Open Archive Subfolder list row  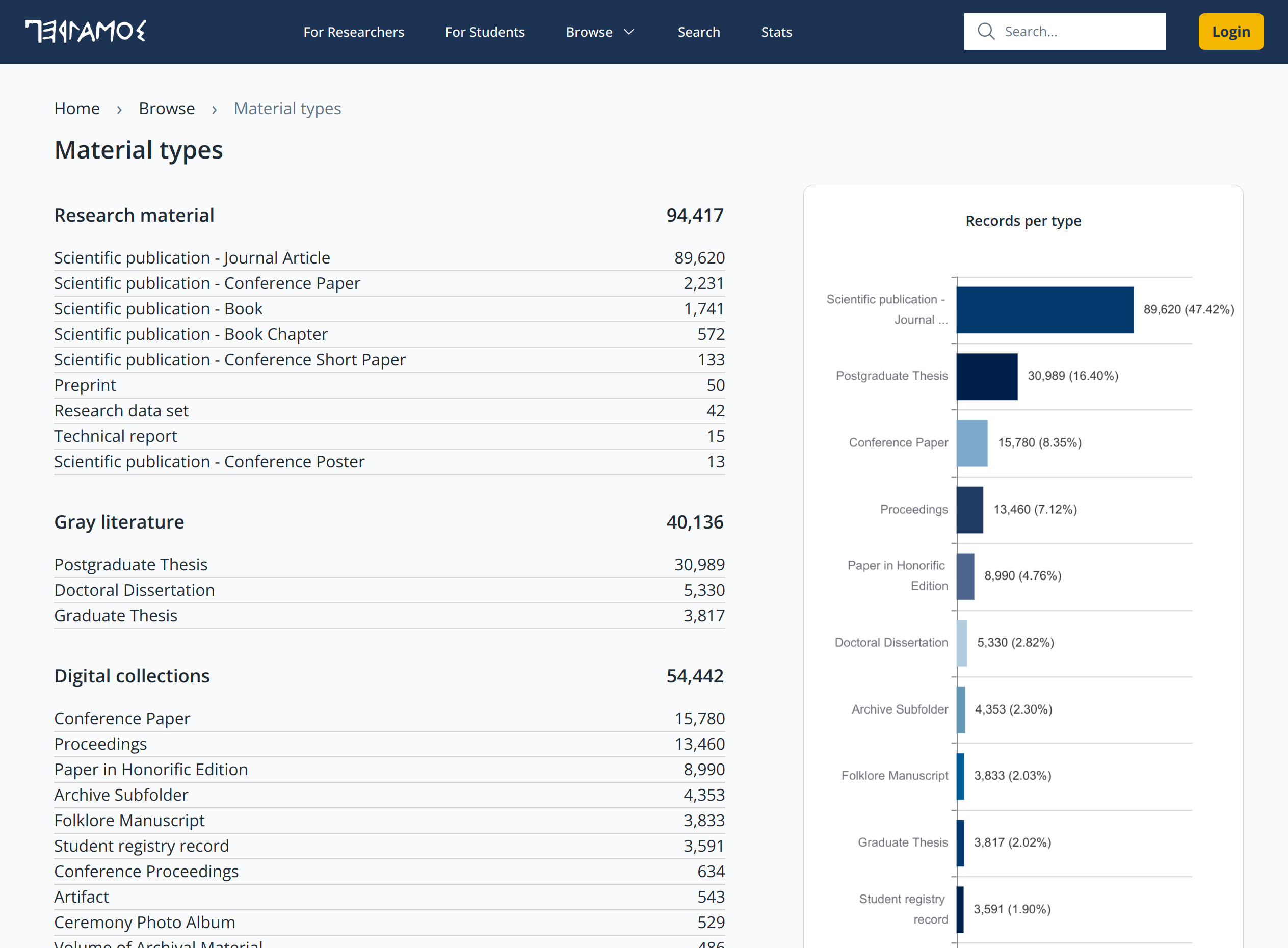[389, 795]
